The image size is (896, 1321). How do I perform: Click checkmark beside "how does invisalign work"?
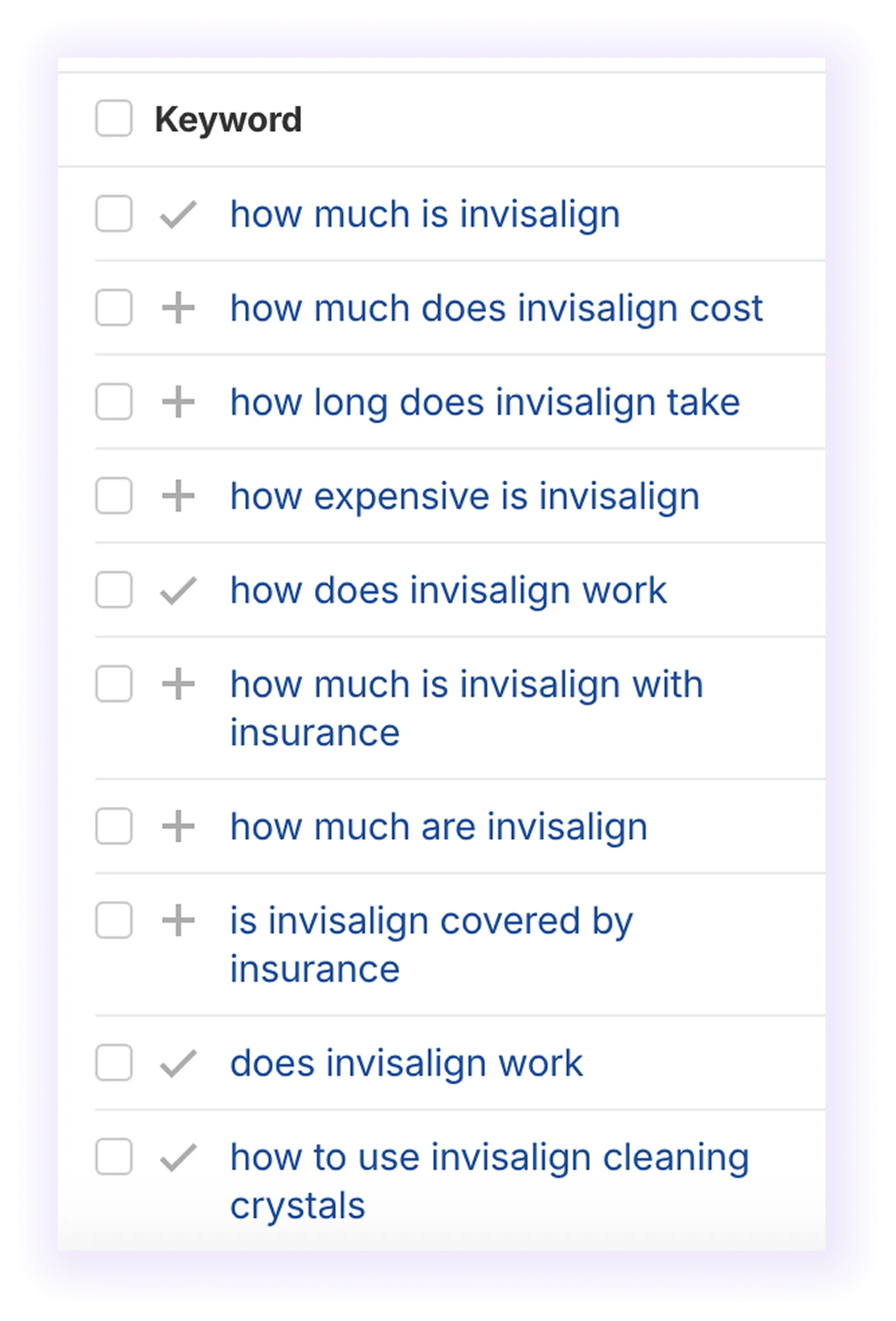(179, 590)
